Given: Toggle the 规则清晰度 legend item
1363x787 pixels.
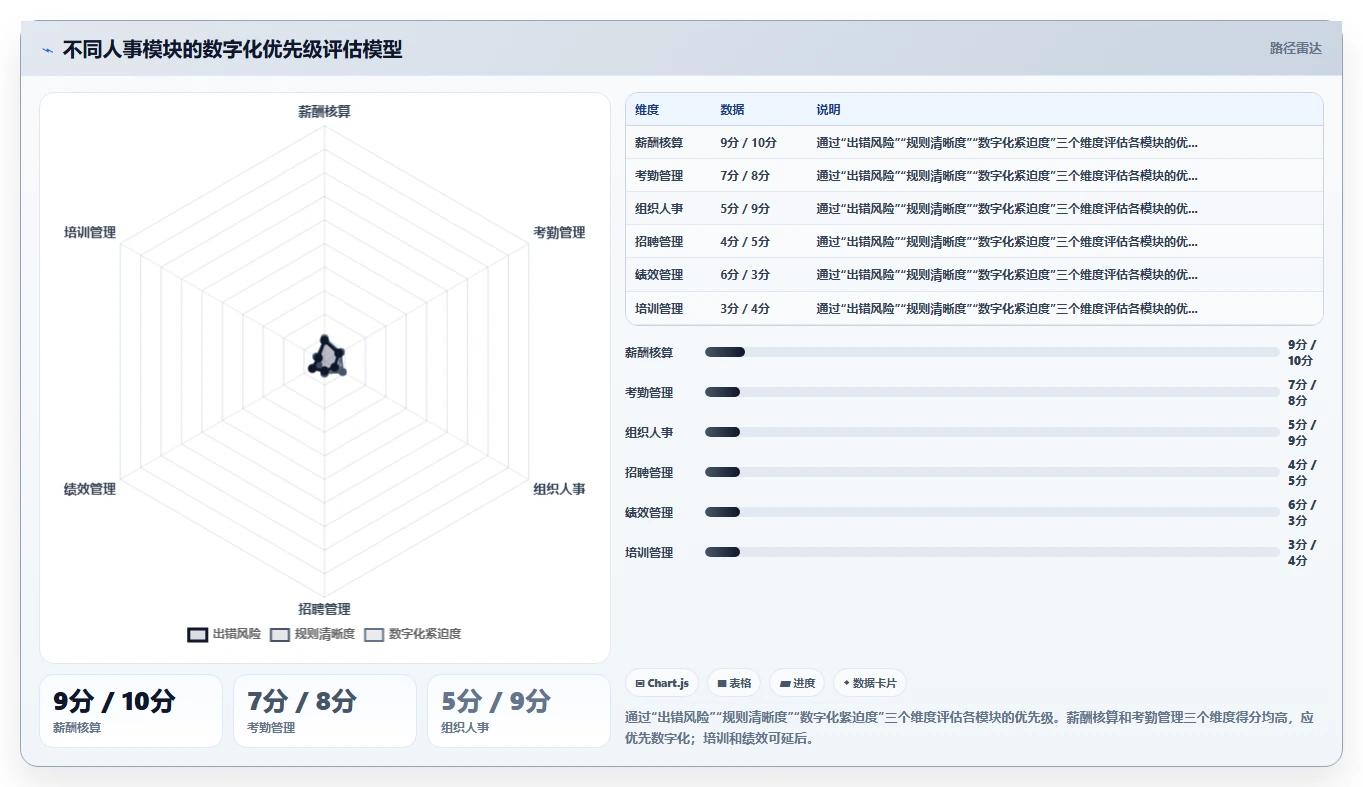Looking at the screenshot, I should pos(312,634).
